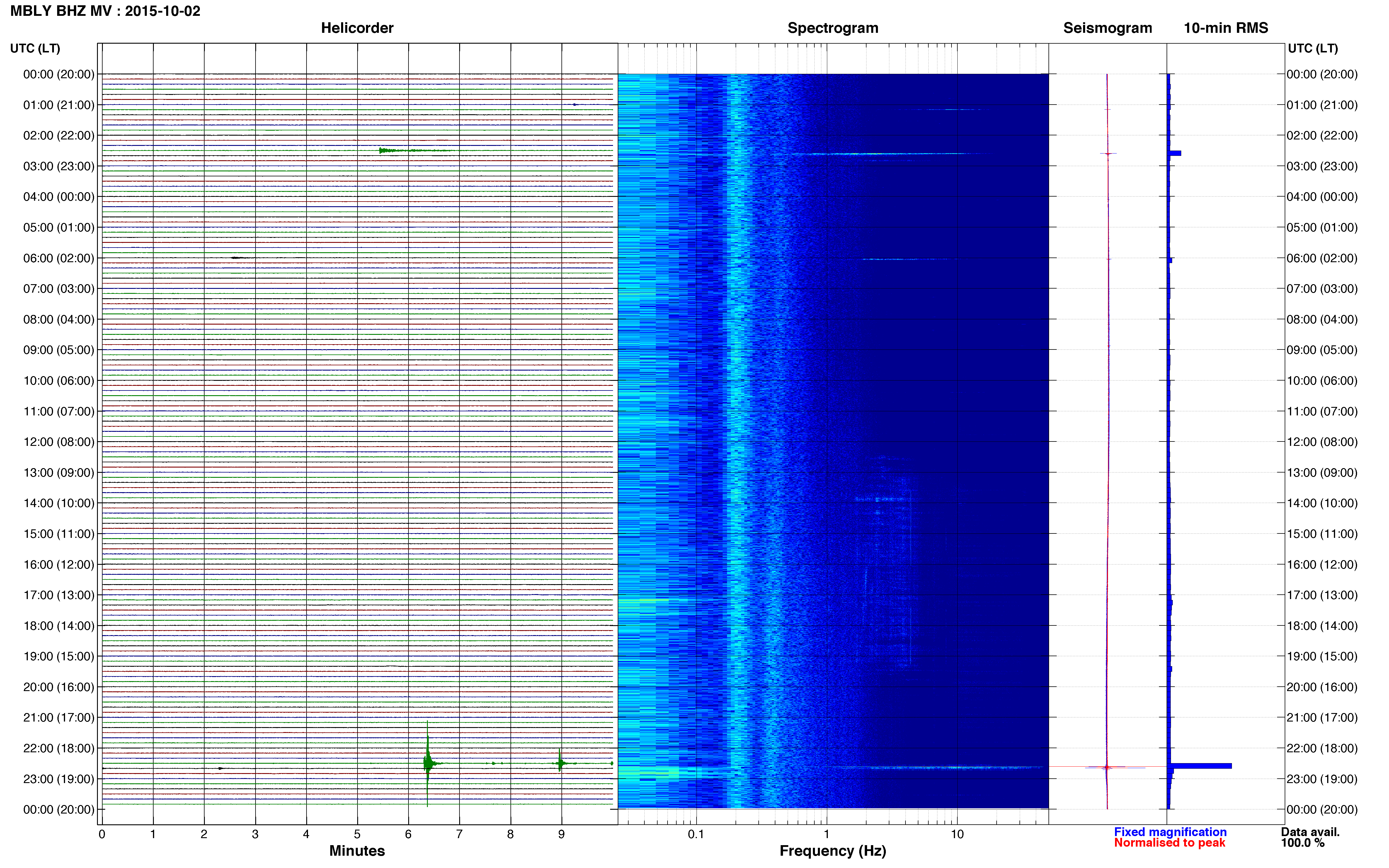Click the longest RMS bar near 22:30
Image resolution: width=1389 pixels, height=868 pixels.
pyautogui.click(x=1200, y=766)
